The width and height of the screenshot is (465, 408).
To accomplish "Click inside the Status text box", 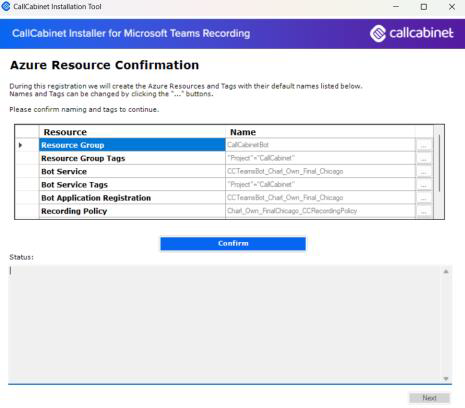I will [225, 324].
